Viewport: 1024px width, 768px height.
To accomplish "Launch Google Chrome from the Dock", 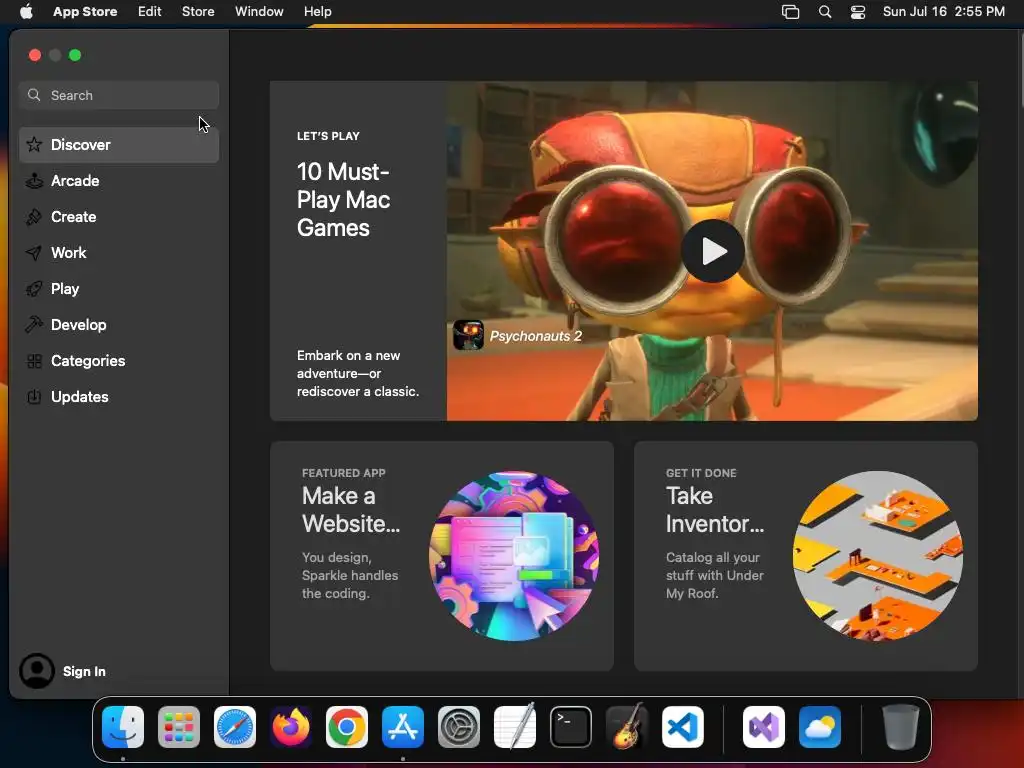I will [347, 726].
